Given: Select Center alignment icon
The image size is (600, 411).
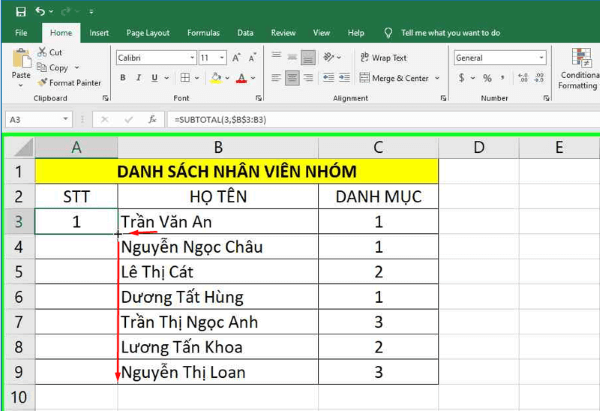Looking at the screenshot, I should point(292,78).
